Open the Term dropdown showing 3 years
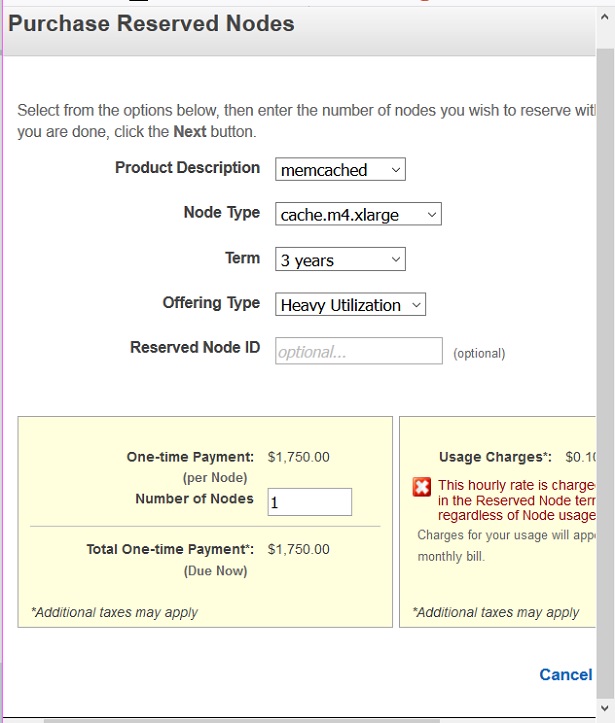615x723 pixels. [340, 260]
